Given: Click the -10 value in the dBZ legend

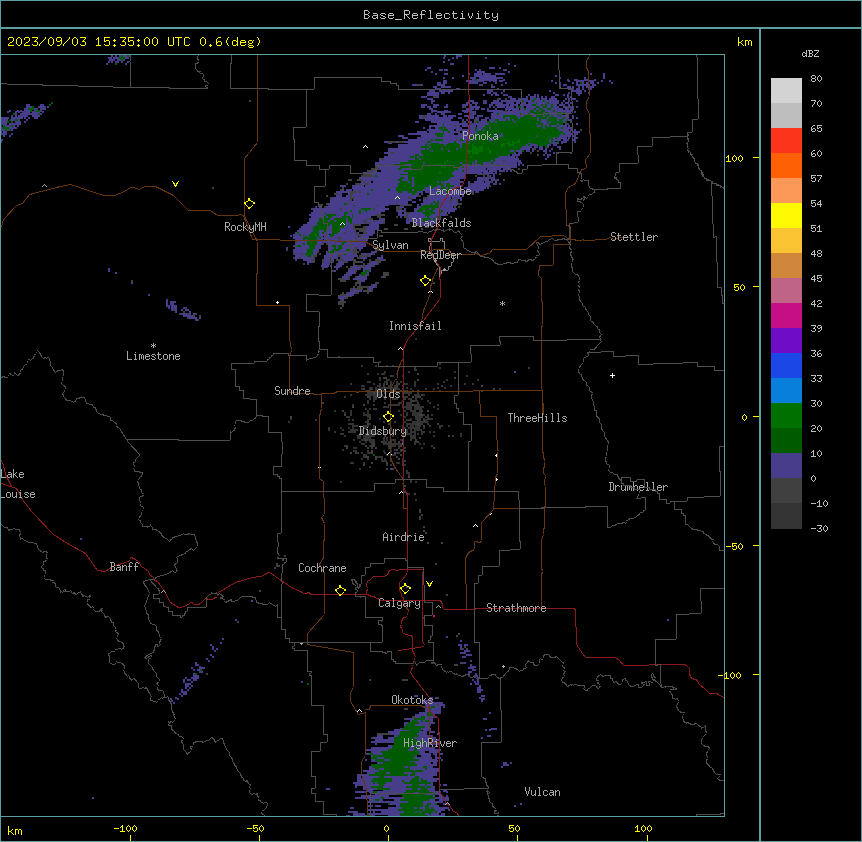Looking at the screenshot, I should (819, 503).
